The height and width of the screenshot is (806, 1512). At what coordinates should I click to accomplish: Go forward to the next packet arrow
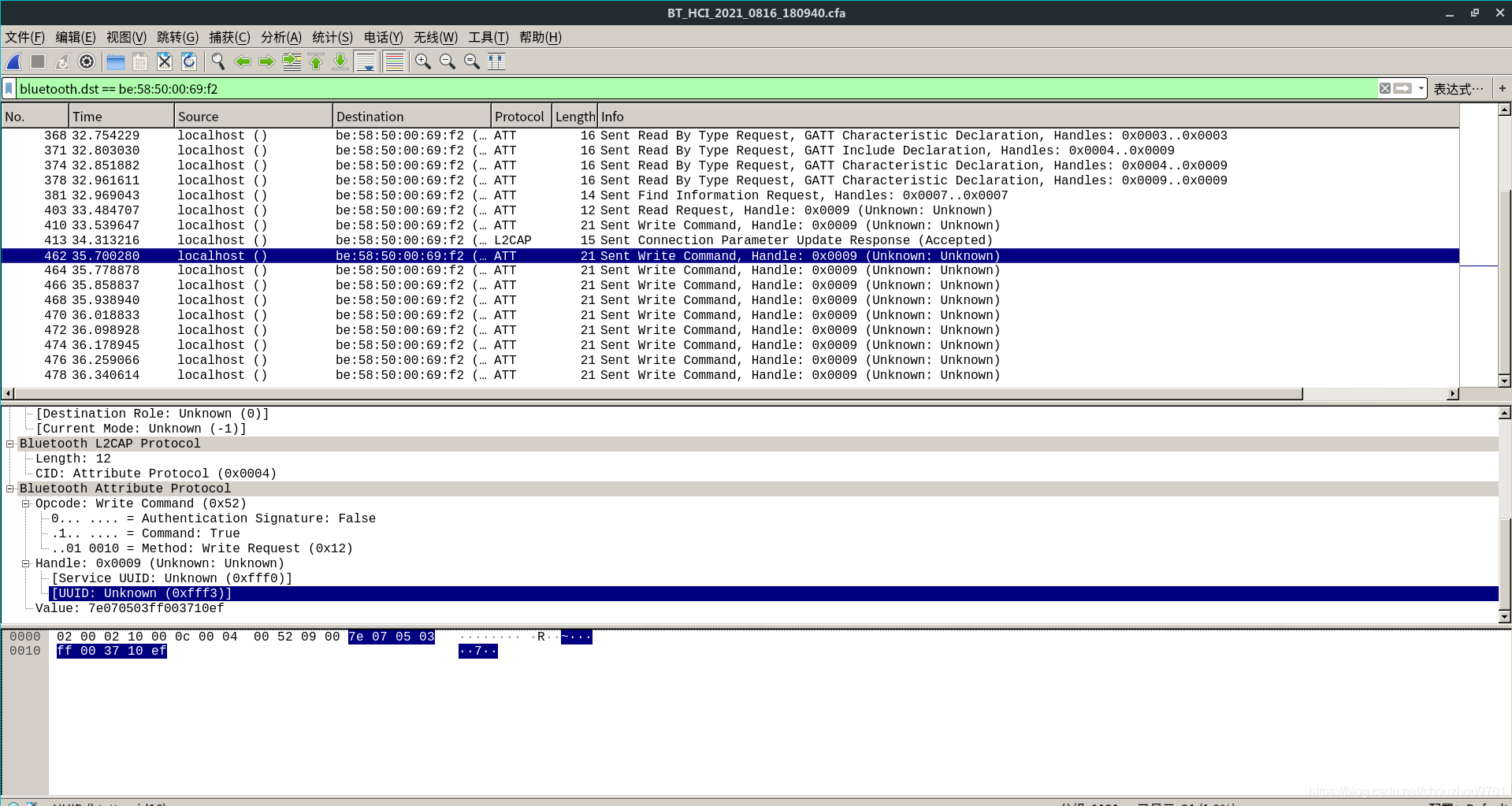point(267,61)
